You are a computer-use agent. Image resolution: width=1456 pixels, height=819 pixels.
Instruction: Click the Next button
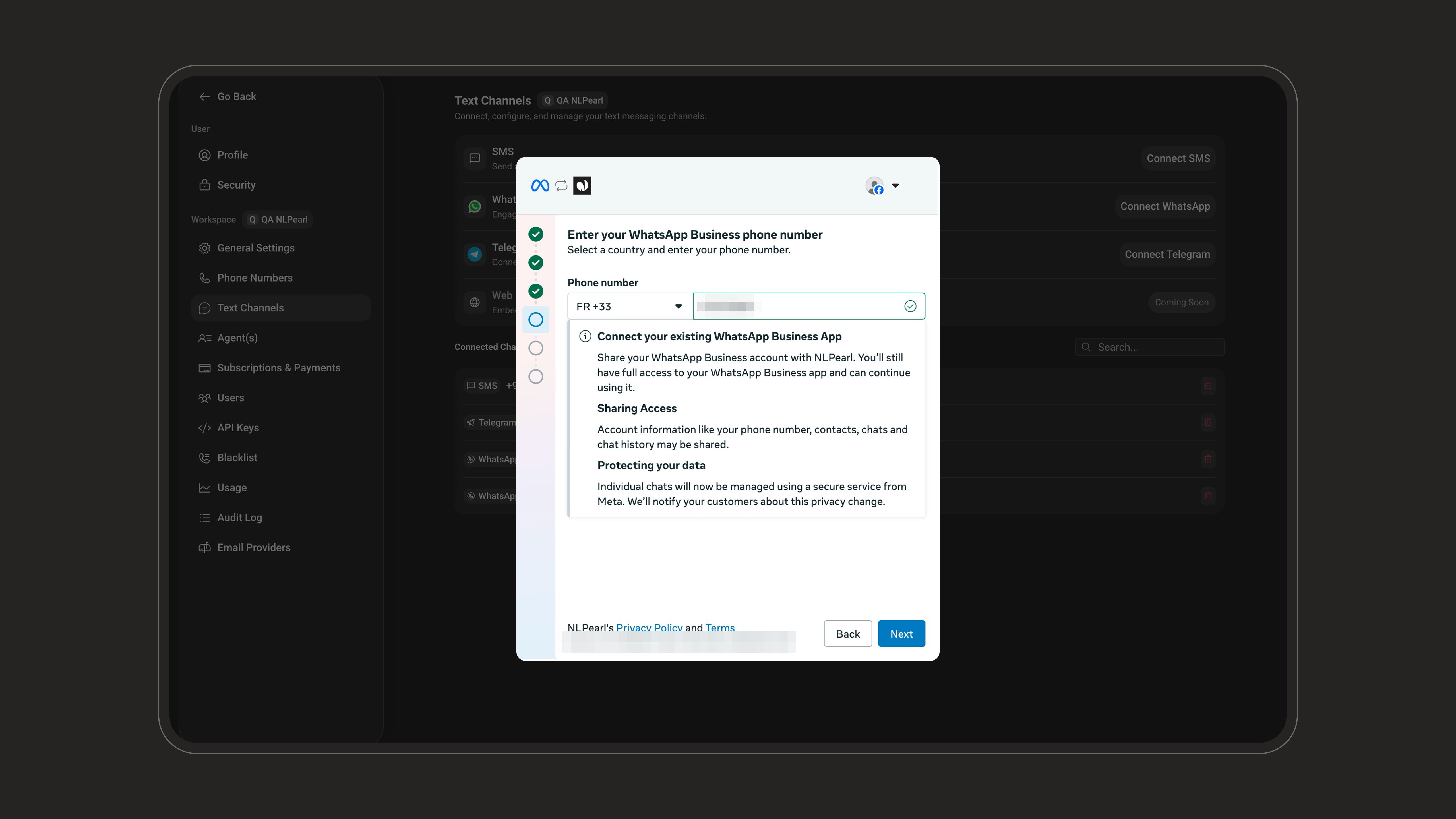[x=901, y=634]
